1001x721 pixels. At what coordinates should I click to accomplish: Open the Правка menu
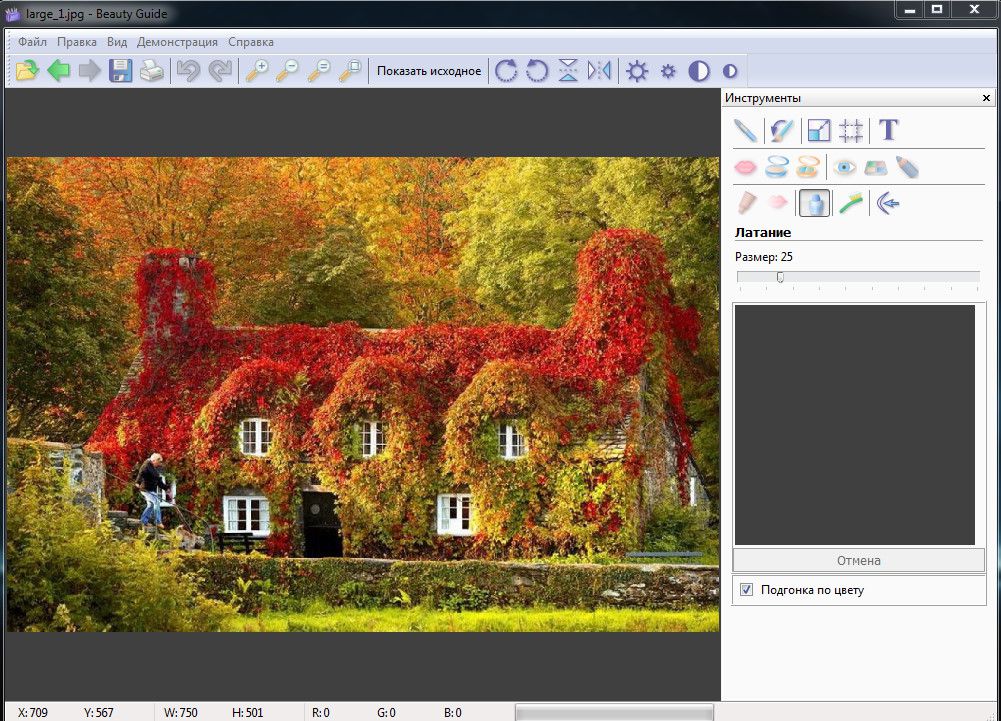(77, 42)
